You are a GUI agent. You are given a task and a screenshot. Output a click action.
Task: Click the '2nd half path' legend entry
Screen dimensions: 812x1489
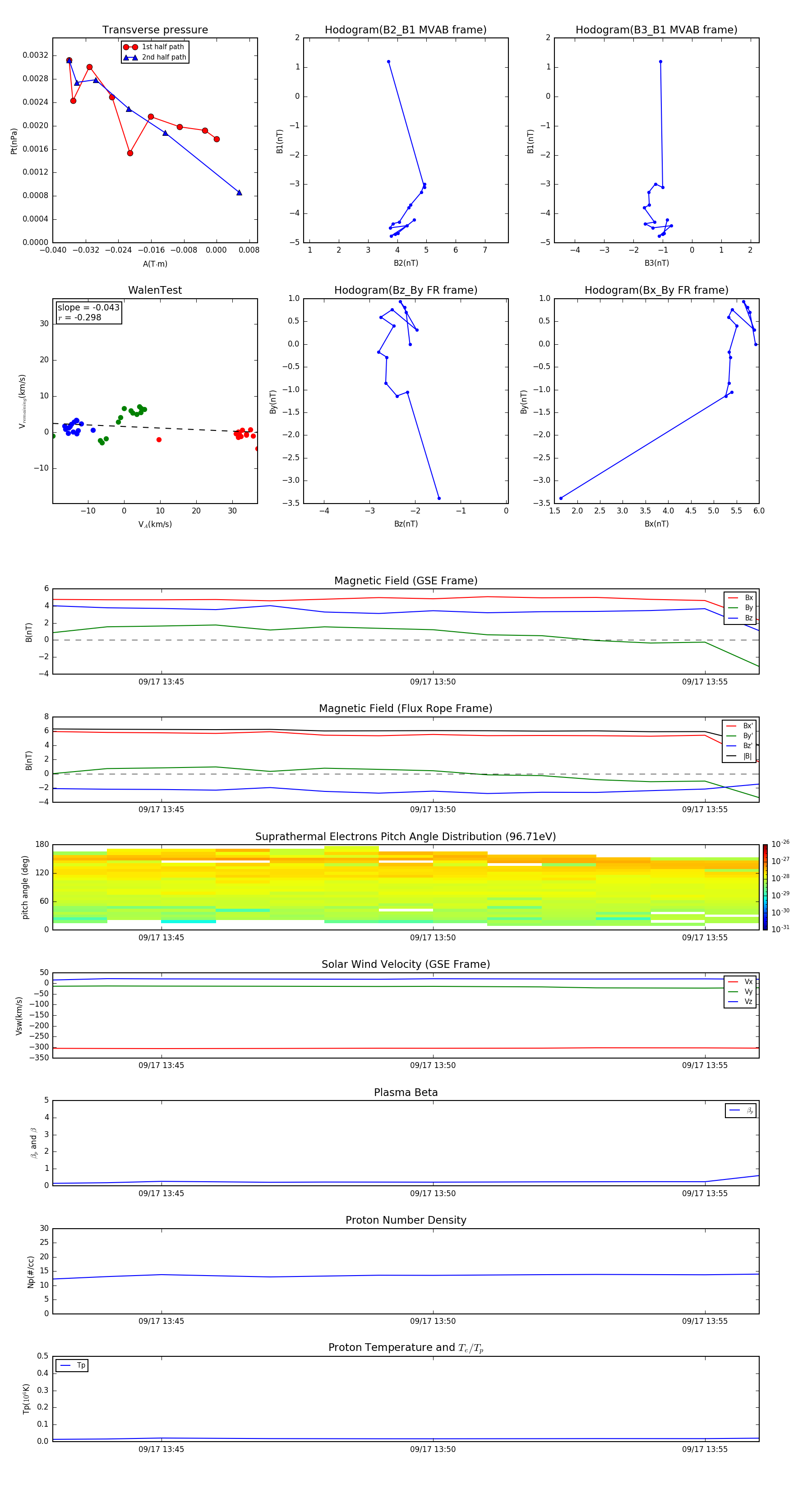tap(164, 57)
